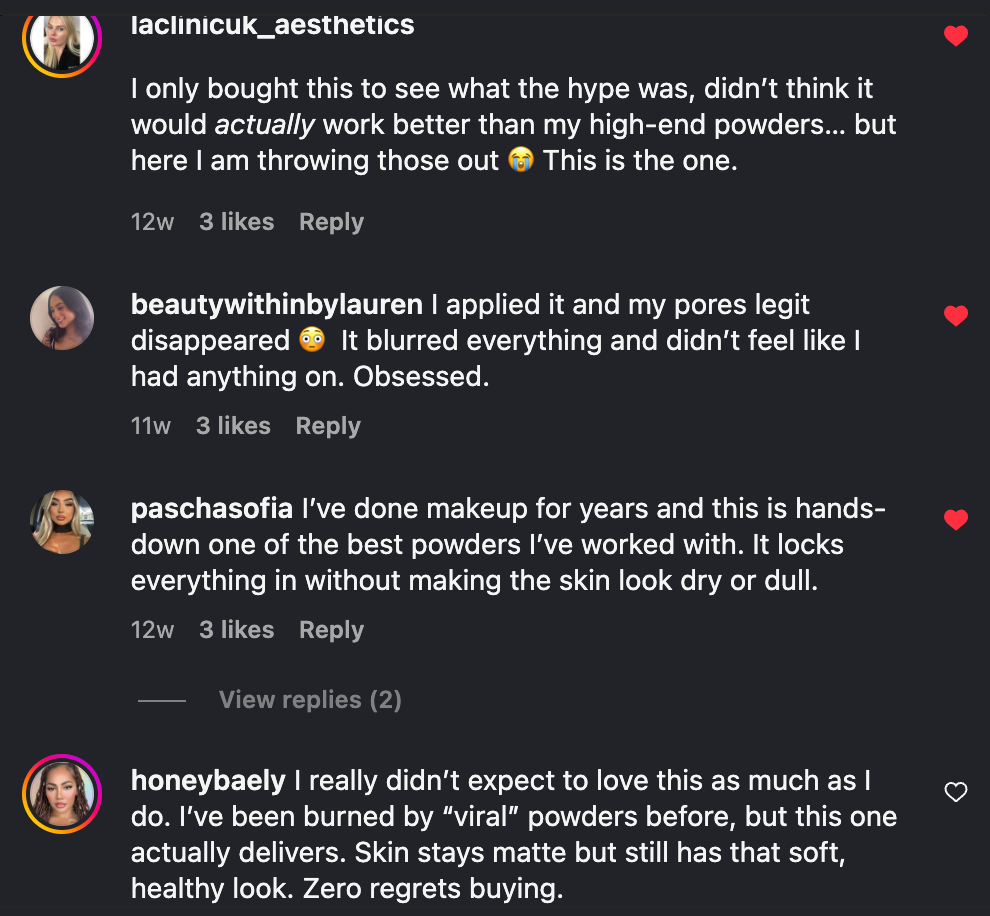
Task: Open honeybaely profile avatar
Action: pos(63,794)
